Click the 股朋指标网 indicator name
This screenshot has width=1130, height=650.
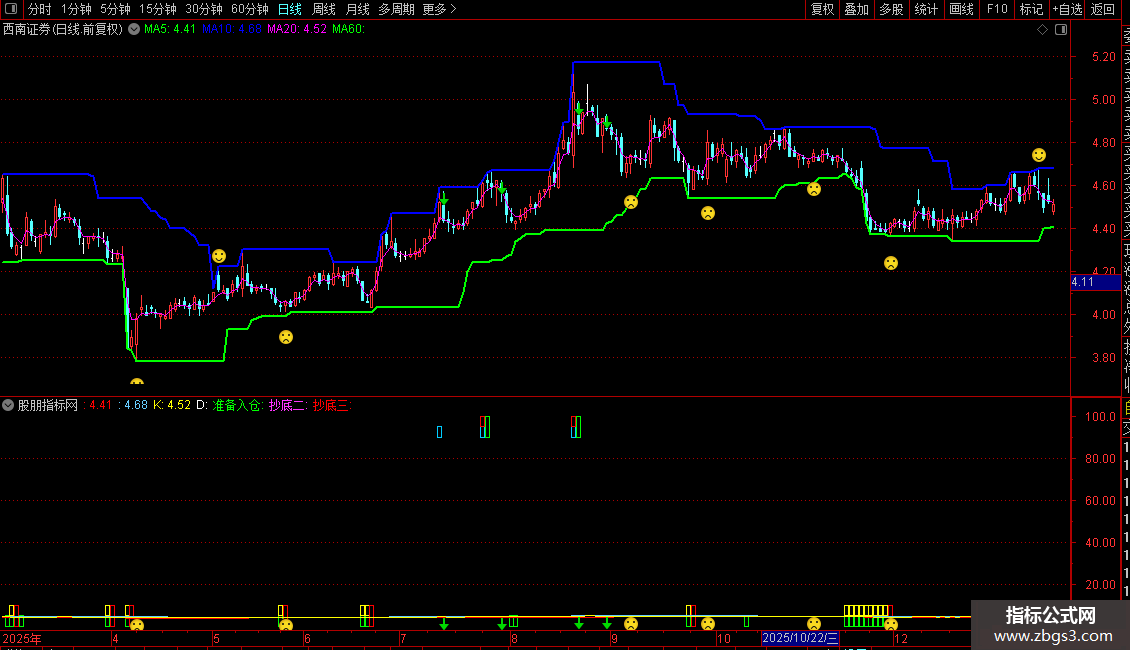[48, 405]
